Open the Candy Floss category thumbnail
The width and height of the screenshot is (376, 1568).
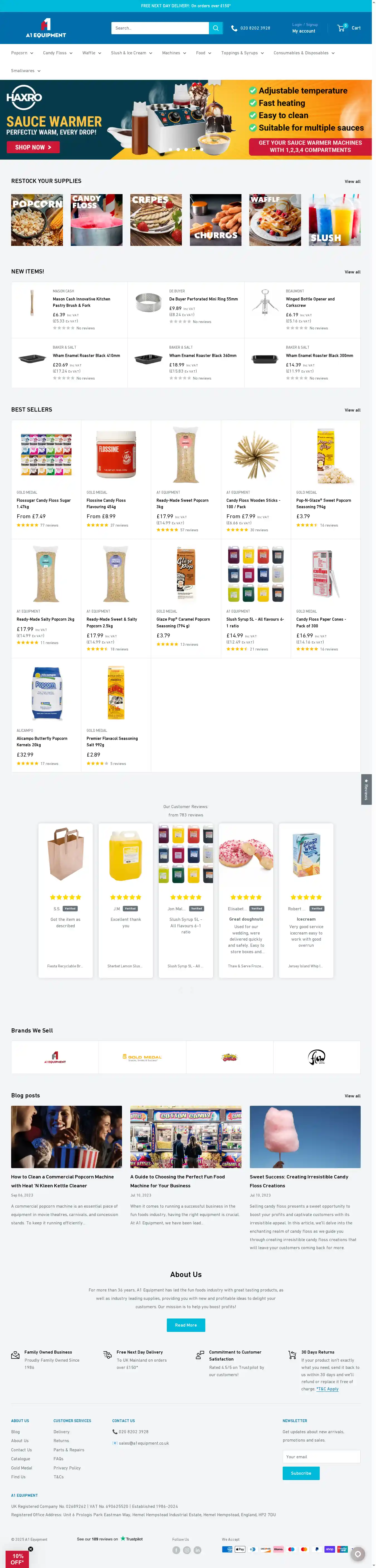point(96,220)
